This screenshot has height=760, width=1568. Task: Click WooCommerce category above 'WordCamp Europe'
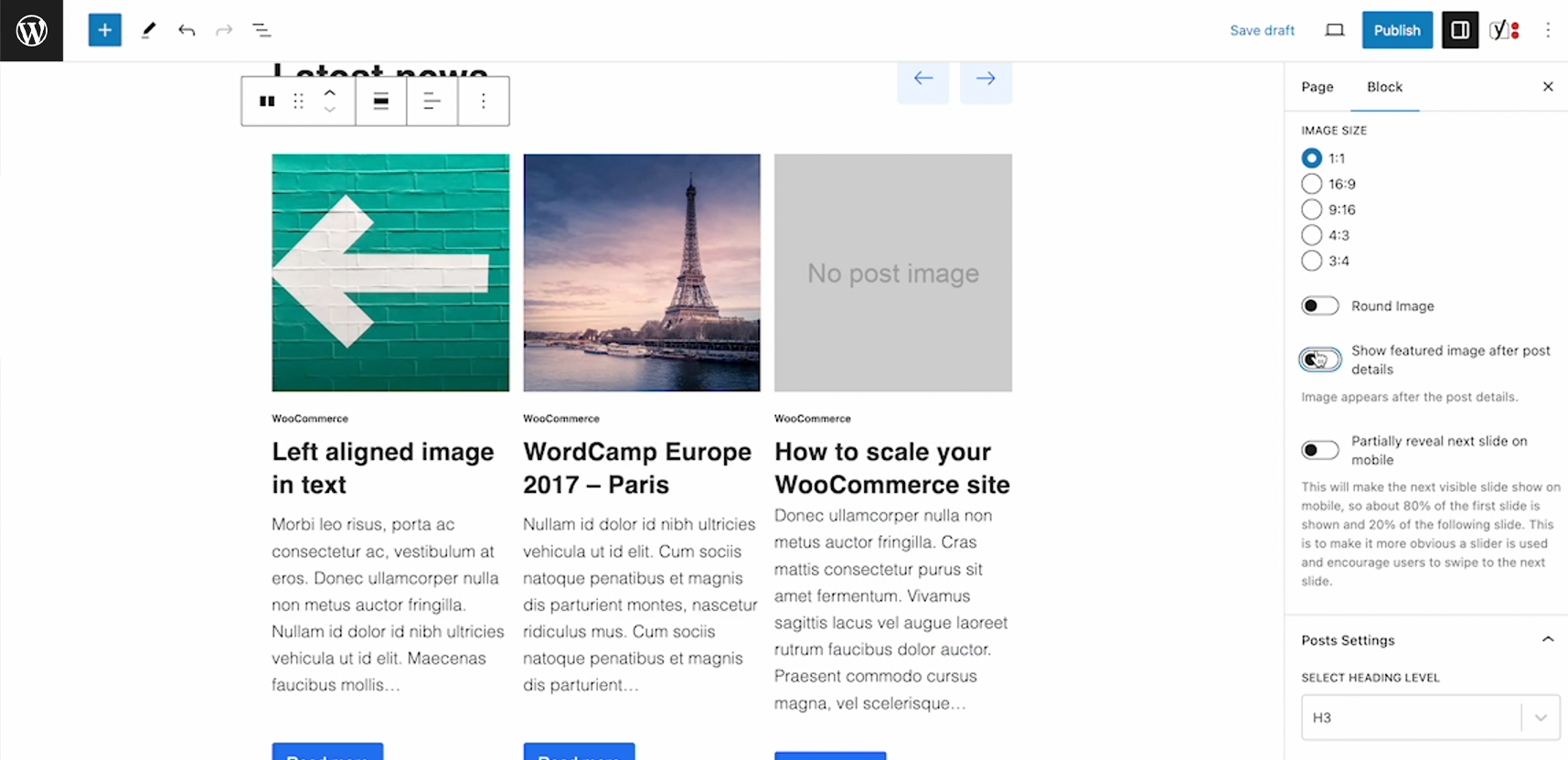click(x=561, y=419)
